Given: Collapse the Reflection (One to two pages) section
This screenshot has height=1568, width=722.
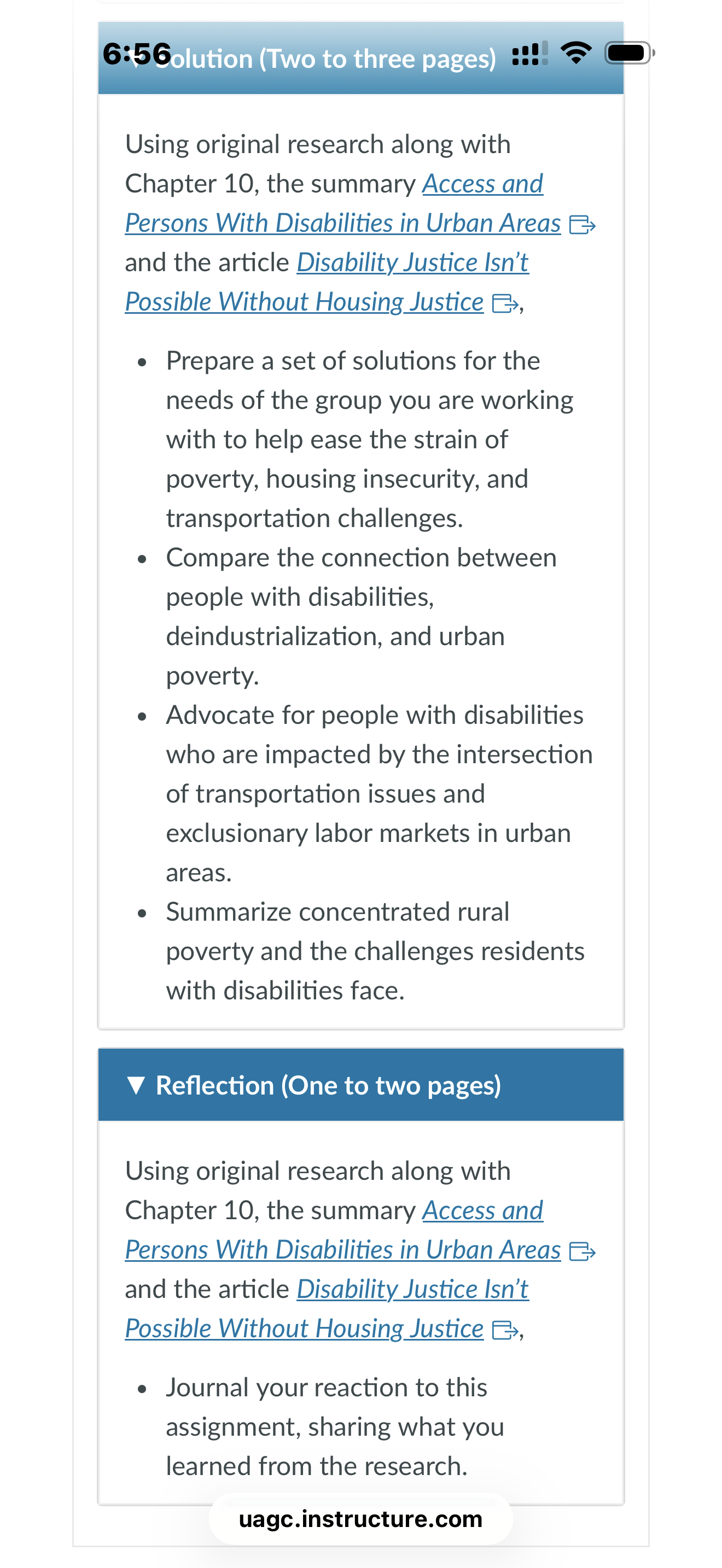Looking at the screenshot, I should coord(360,1085).
